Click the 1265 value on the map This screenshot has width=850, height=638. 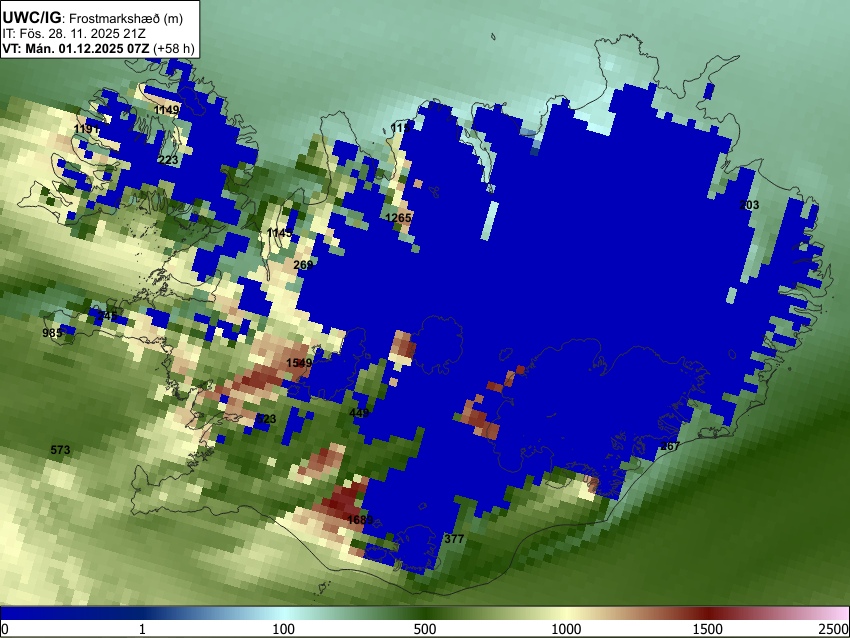tap(398, 218)
